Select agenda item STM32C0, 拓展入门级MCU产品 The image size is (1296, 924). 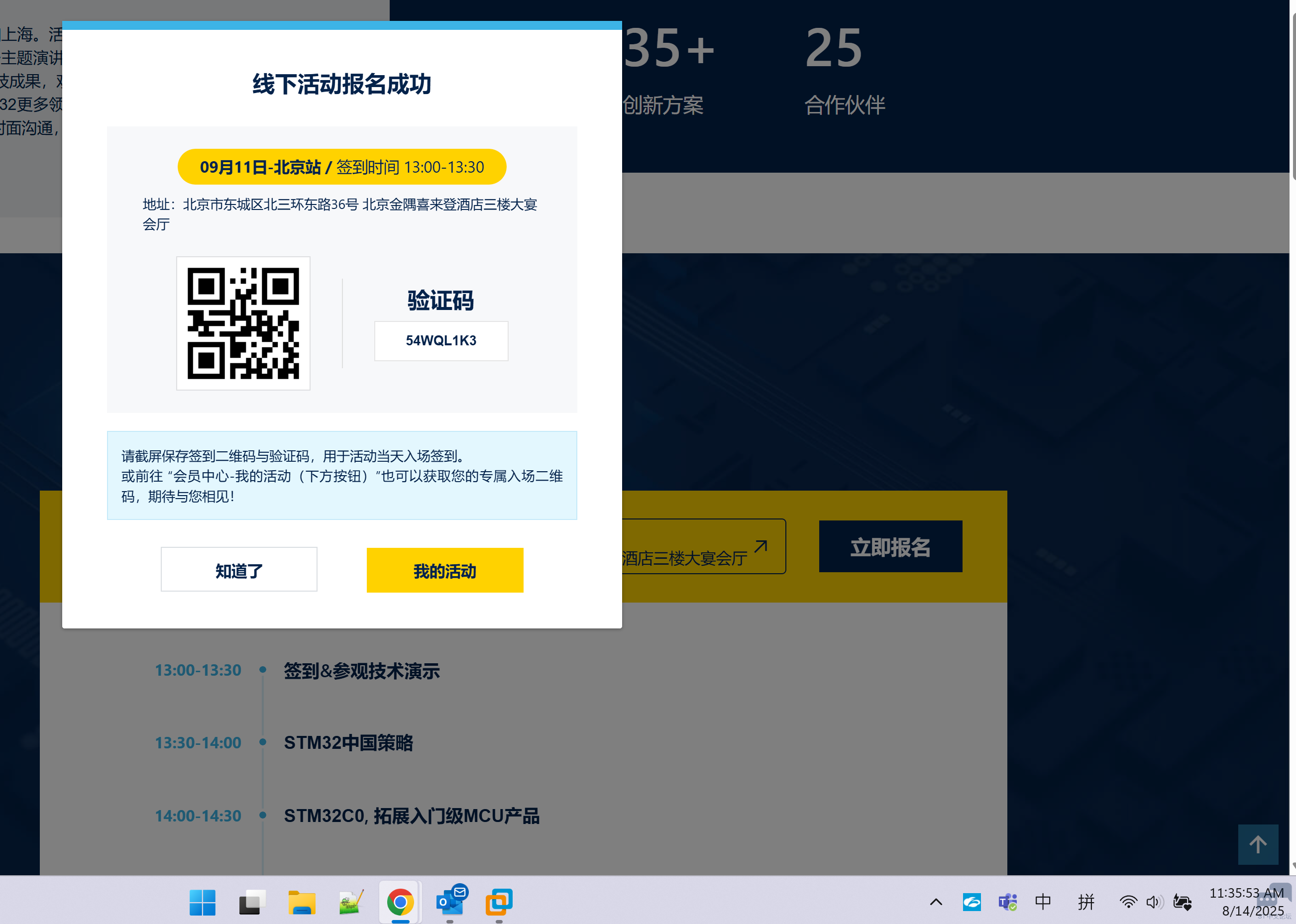coord(412,816)
